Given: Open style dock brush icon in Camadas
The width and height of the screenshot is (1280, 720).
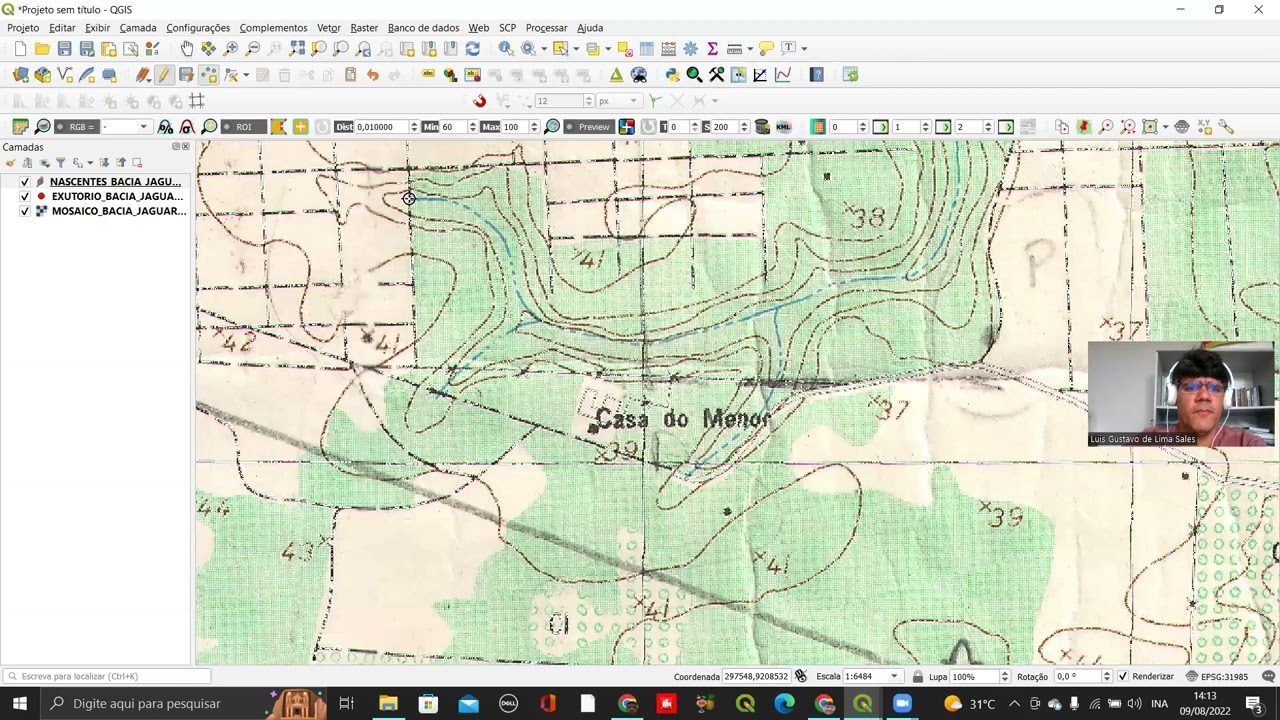Looking at the screenshot, I should click(11, 162).
